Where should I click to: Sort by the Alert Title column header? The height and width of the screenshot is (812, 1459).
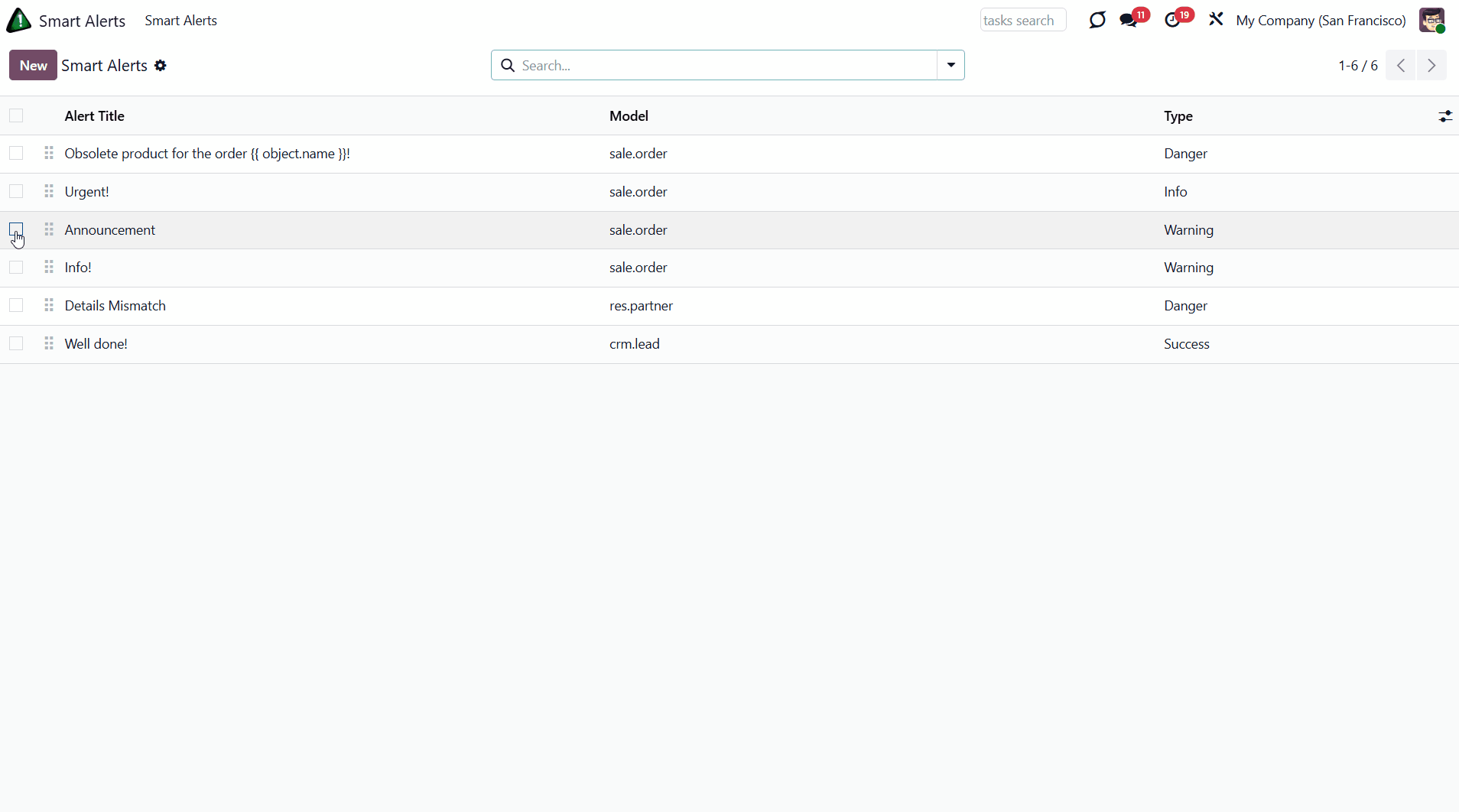click(x=95, y=116)
